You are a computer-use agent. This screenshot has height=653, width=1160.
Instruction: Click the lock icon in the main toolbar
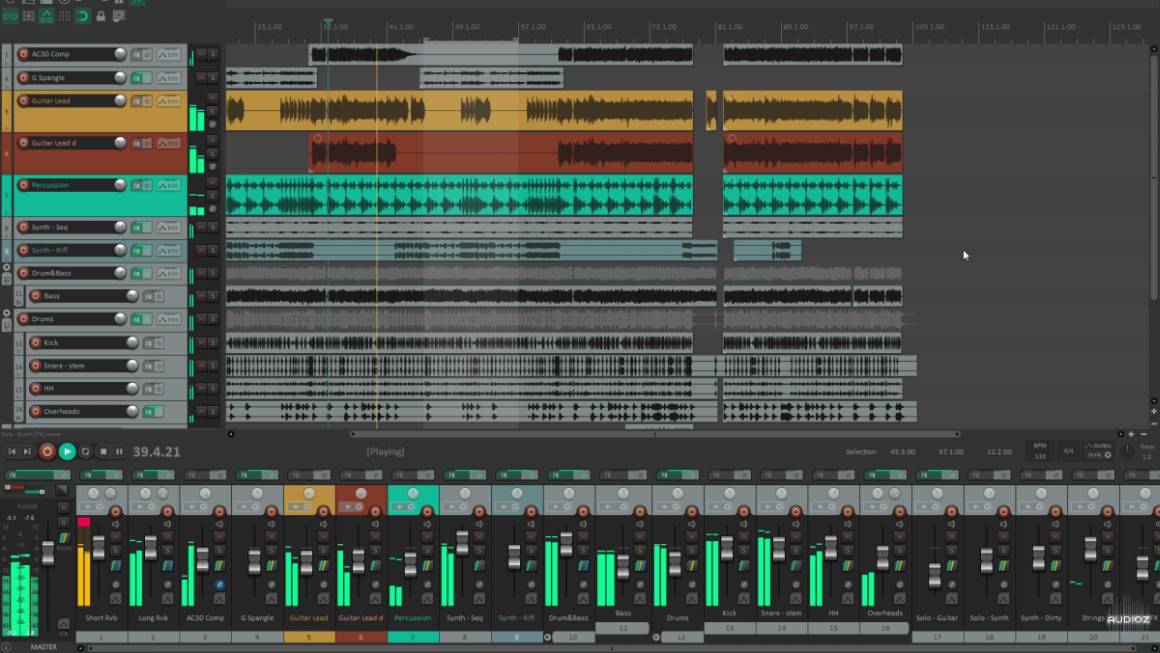click(101, 16)
